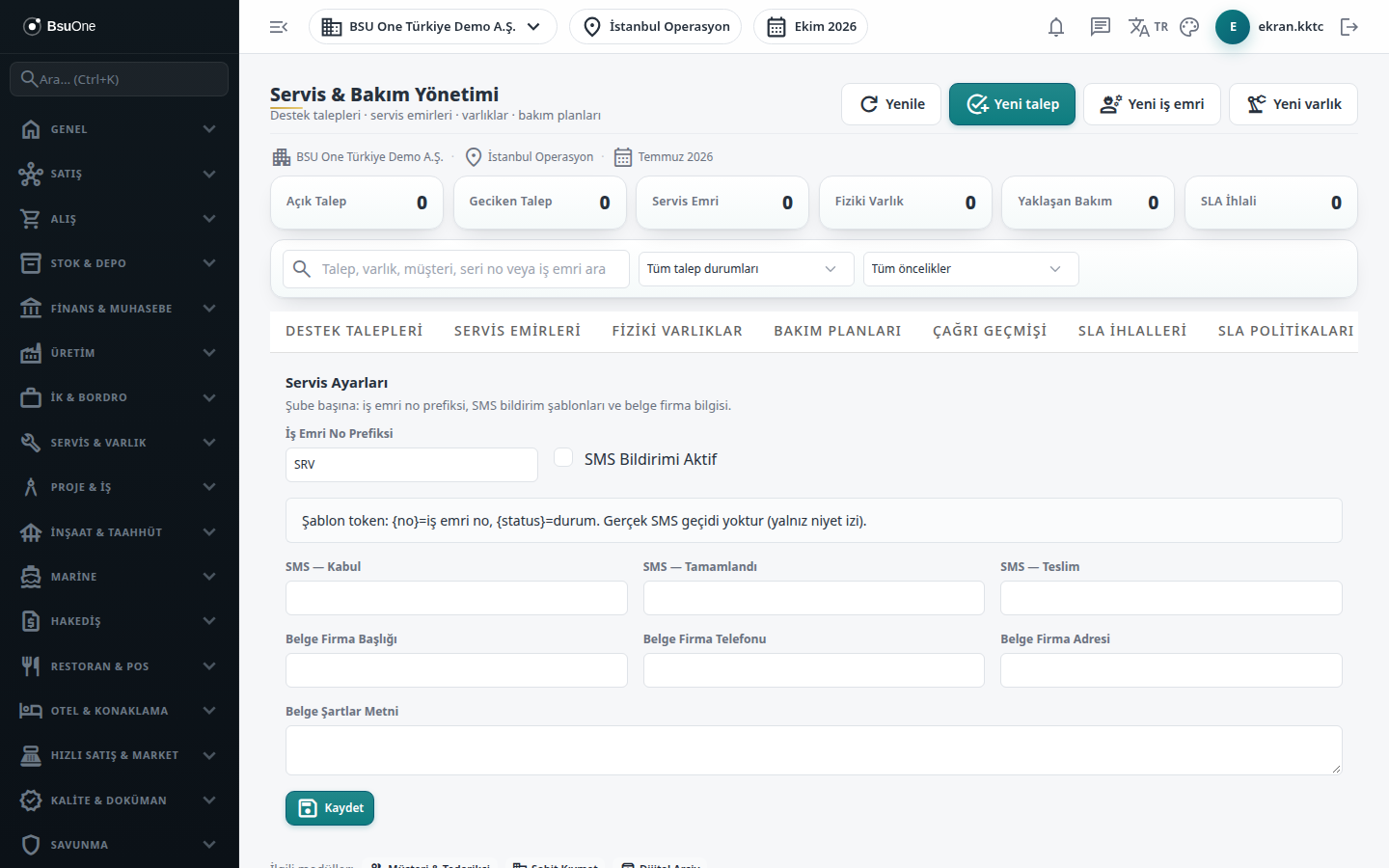Open Ekim 2026 period picker

point(810,27)
